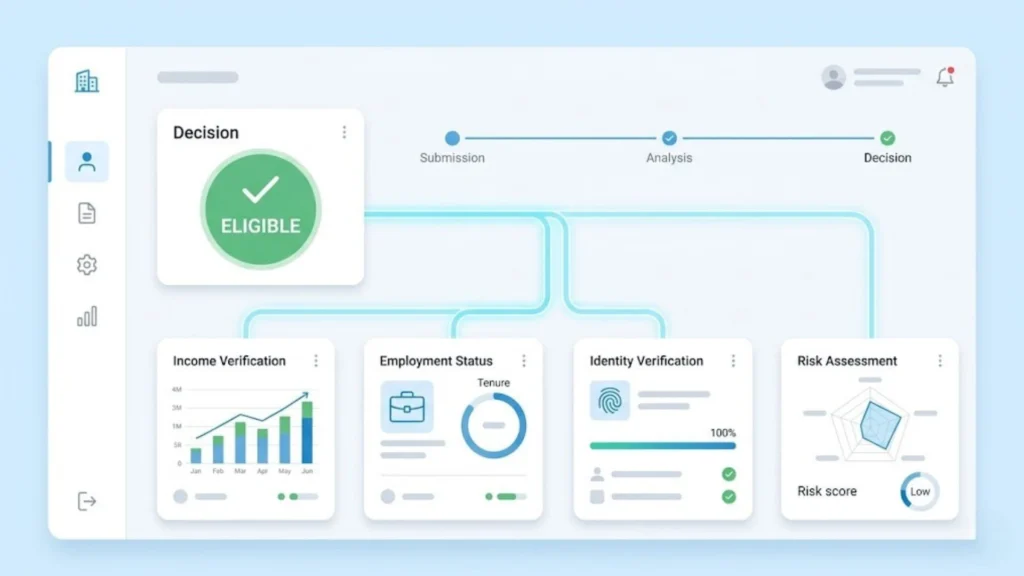Open the user profile sidebar icon
Screen dimensions: 1024x576
pos(87,162)
